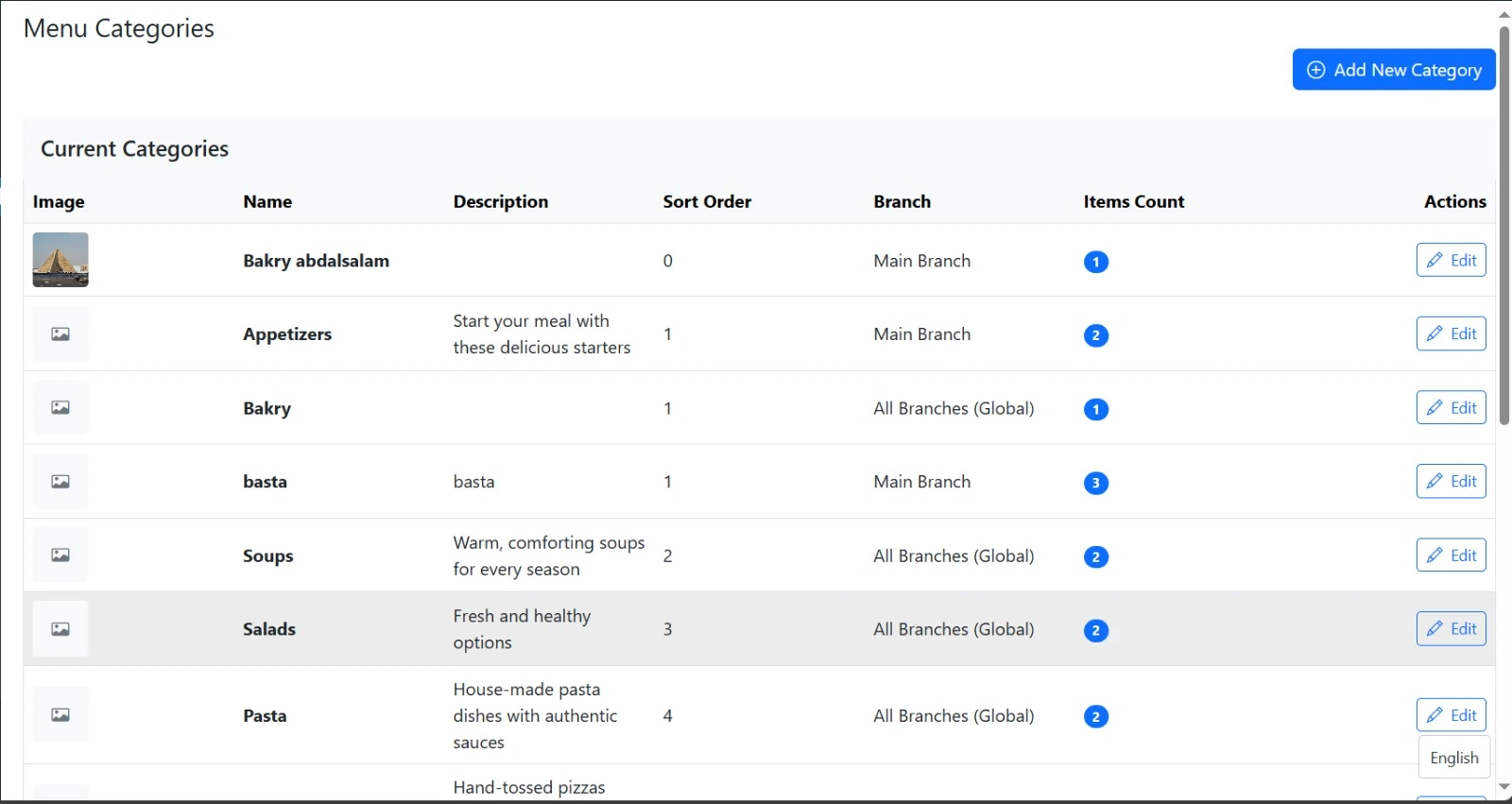Screen dimensions: 1512x804
Task: Click the Name column header
Action: (267, 201)
